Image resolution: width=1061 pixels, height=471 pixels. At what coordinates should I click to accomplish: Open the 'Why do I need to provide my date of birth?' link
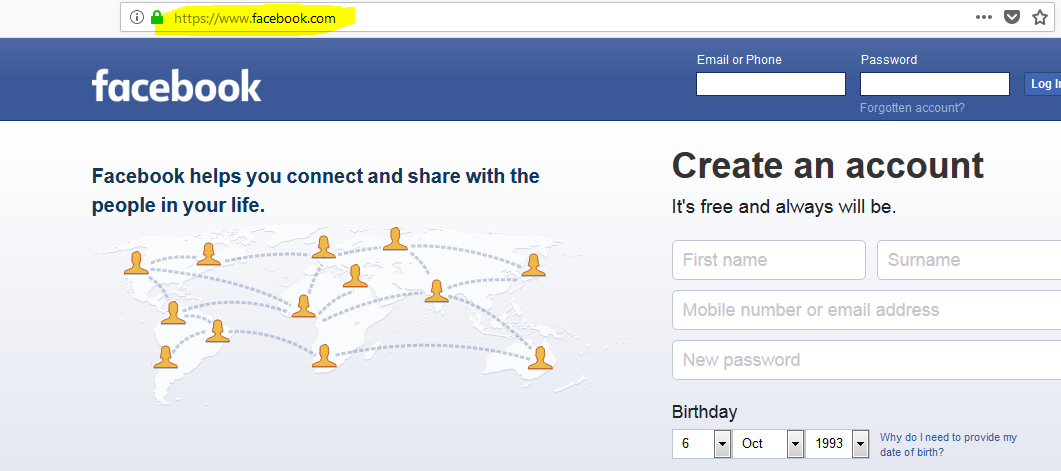point(948,443)
